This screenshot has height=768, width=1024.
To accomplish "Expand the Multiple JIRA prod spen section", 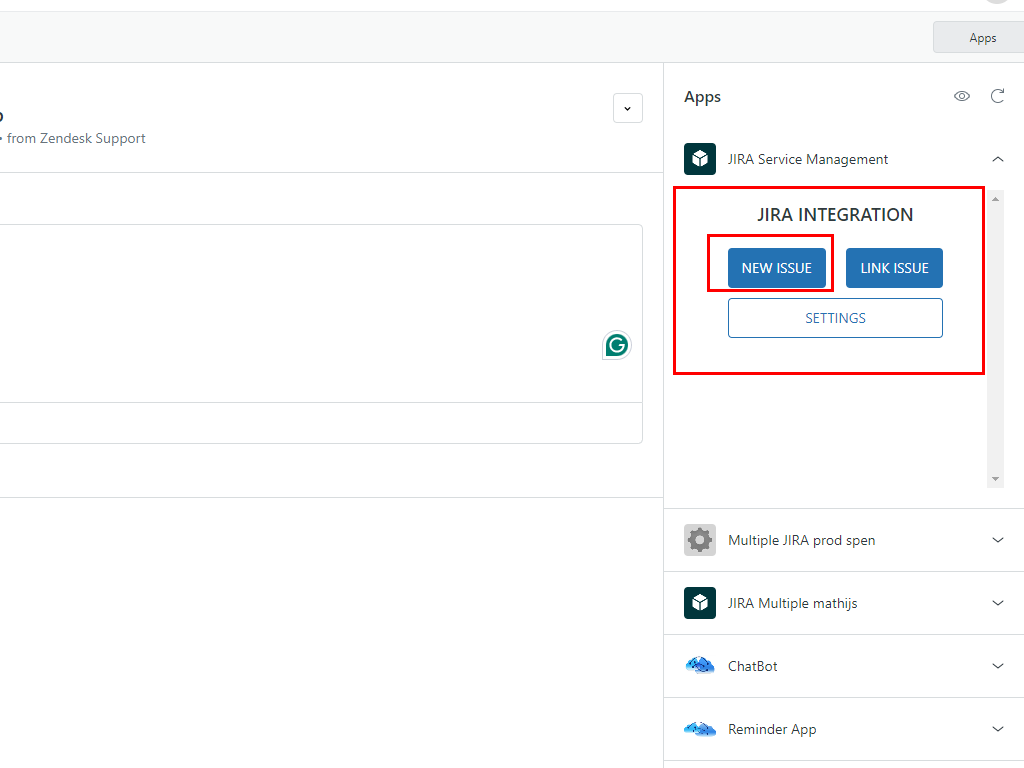I will [x=997, y=540].
